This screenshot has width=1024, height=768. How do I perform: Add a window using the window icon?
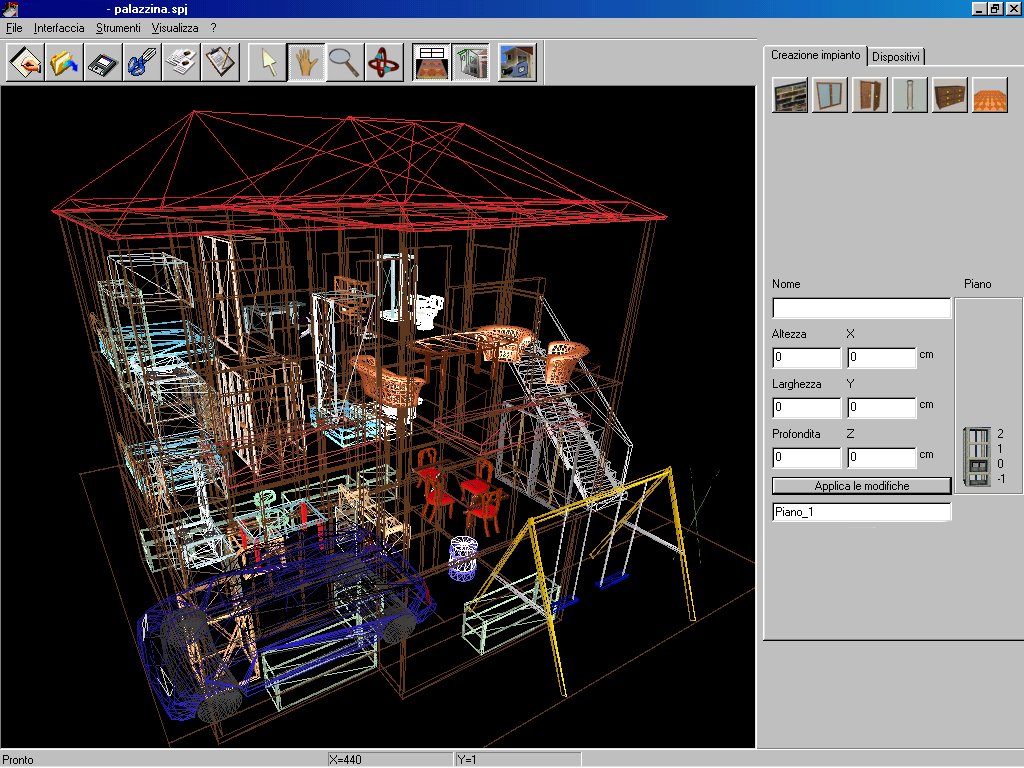pyautogui.click(x=830, y=95)
